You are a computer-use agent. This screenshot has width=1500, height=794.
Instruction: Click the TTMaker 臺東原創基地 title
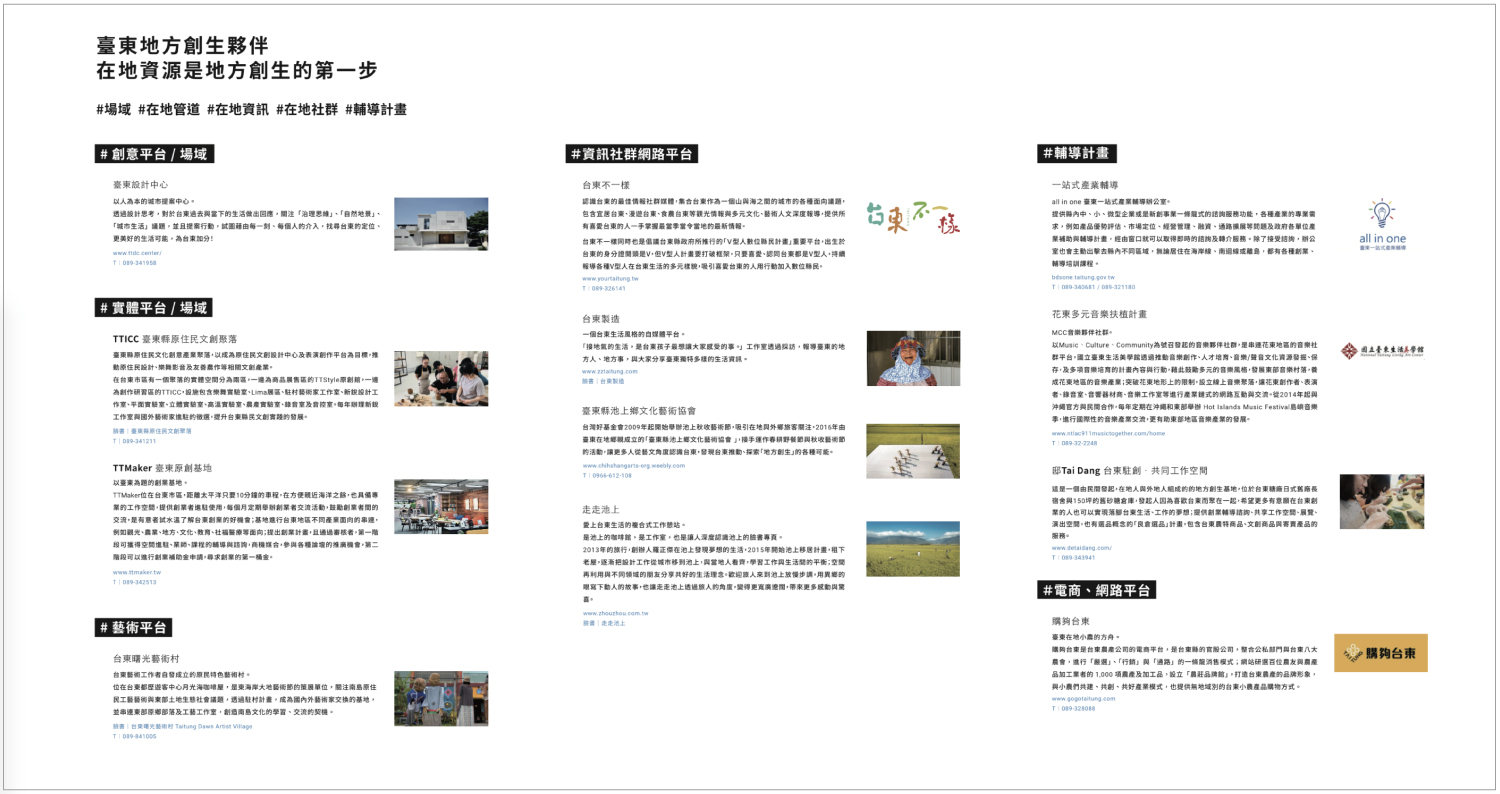[x=163, y=468]
